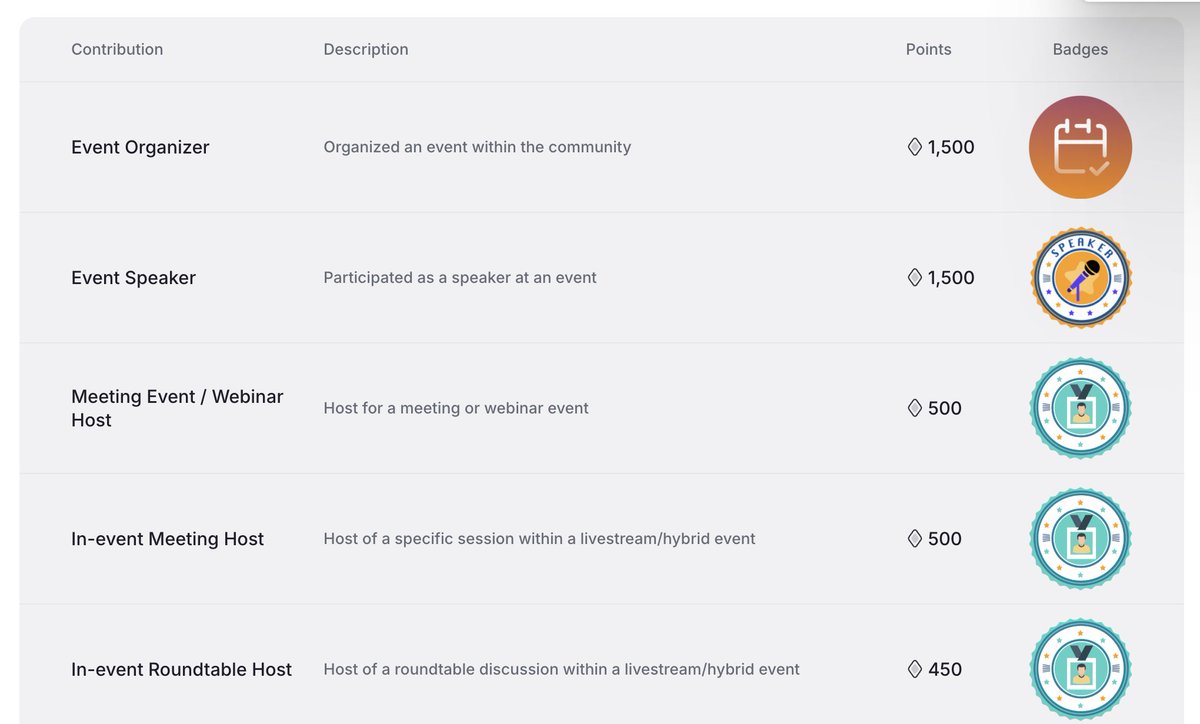Select the Event Organizer contribution name

coord(140,148)
